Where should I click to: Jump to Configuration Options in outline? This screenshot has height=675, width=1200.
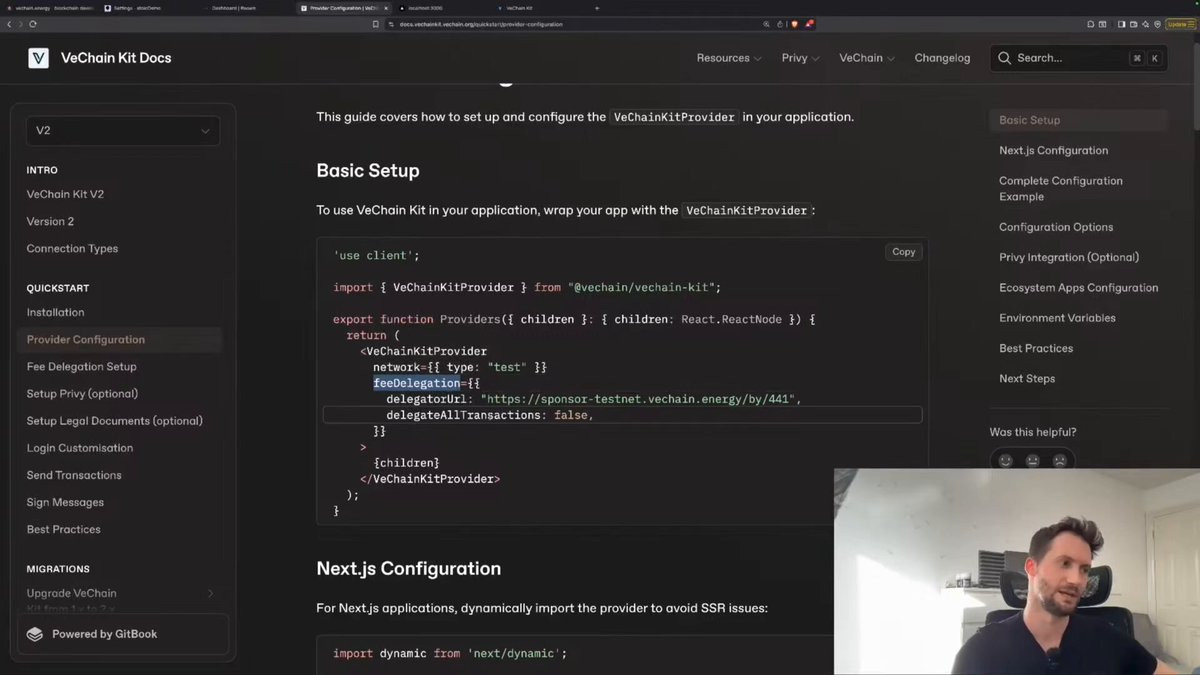point(1056,227)
